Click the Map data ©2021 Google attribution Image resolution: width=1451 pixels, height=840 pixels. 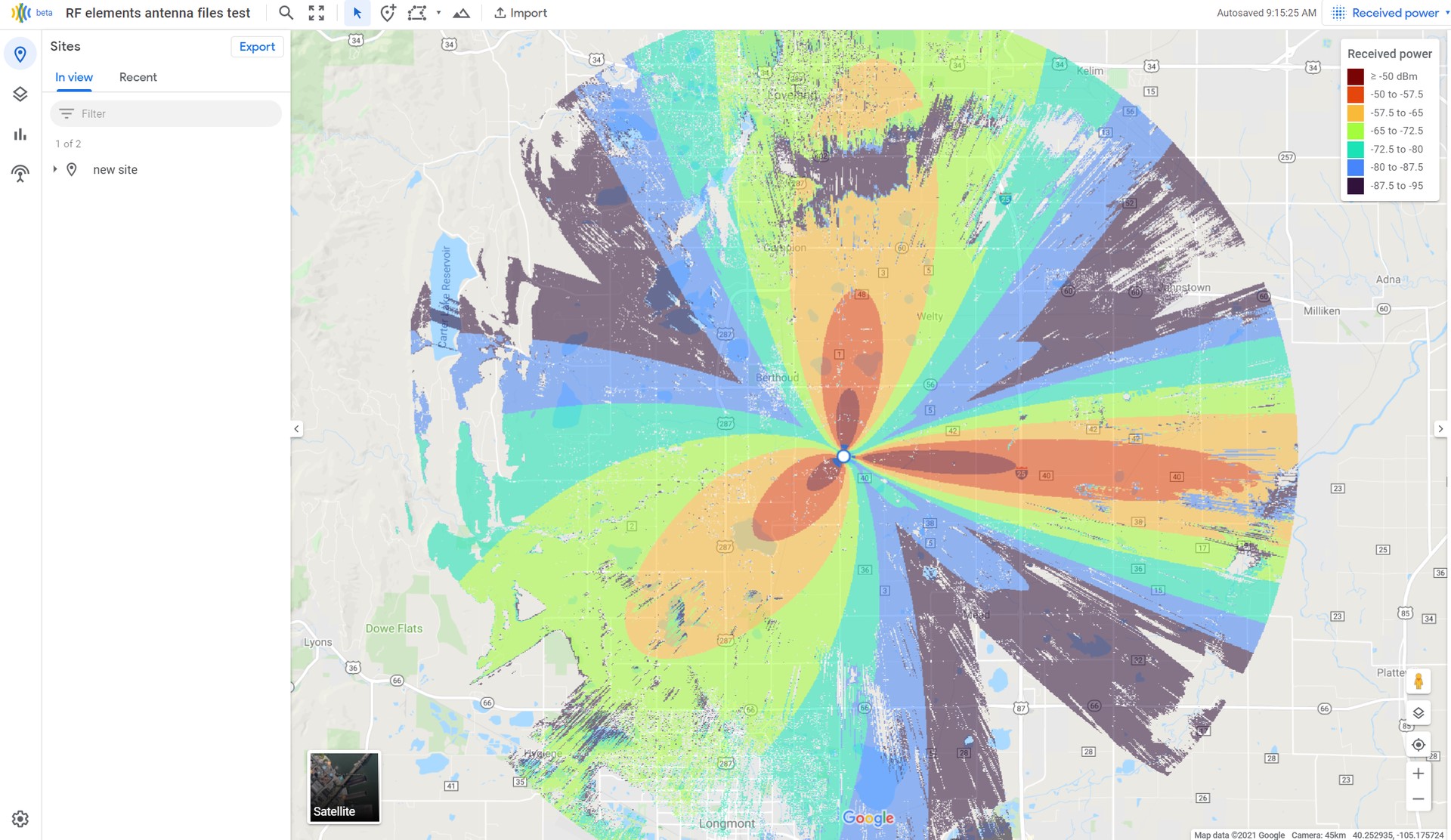1239,835
